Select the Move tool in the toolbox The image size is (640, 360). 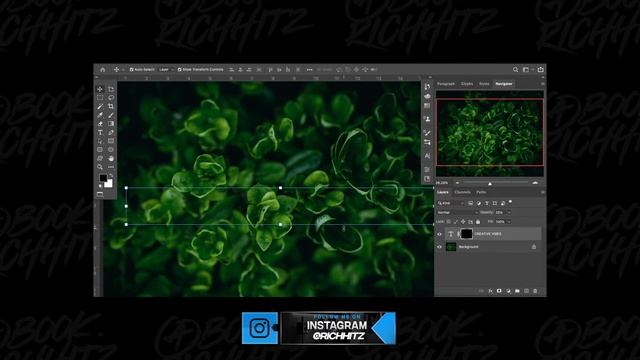coord(100,89)
